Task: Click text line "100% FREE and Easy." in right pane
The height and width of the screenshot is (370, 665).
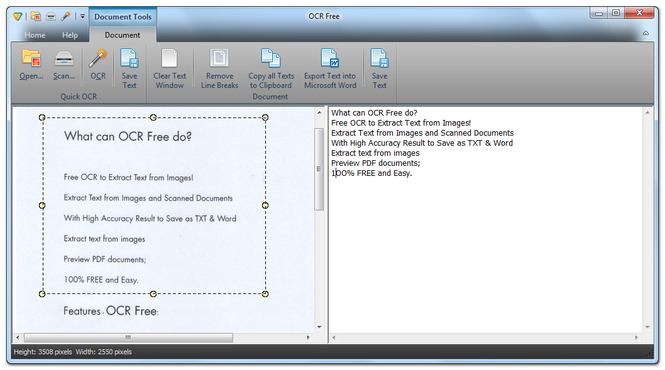Action: pos(372,173)
